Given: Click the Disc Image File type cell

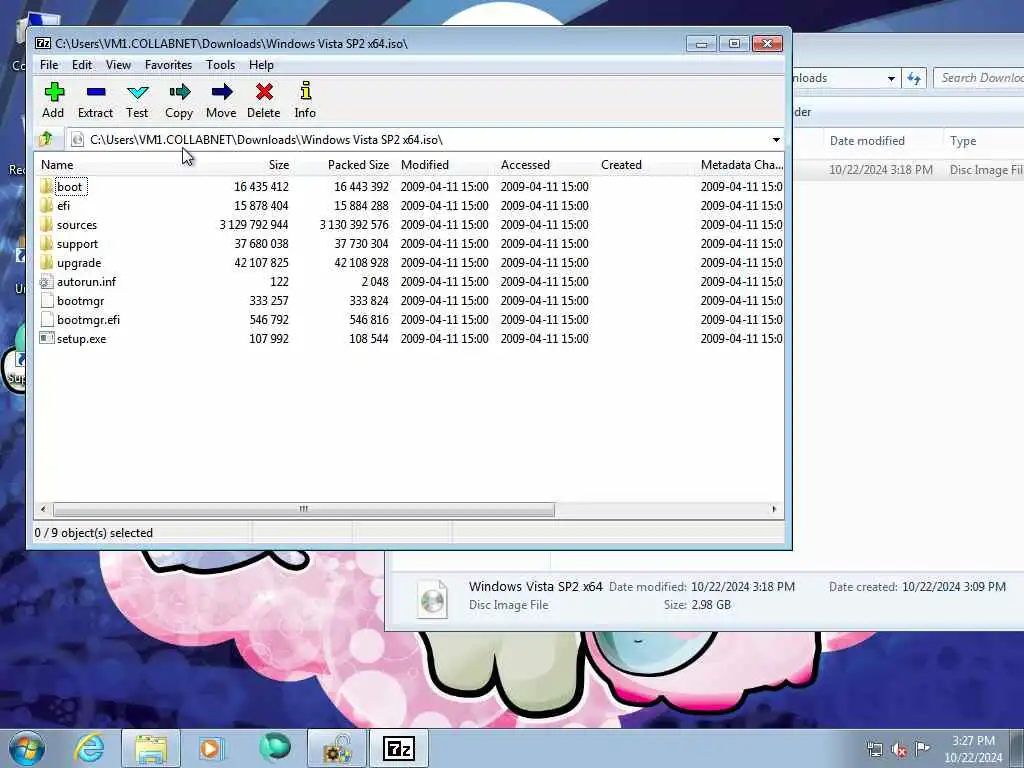Looking at the screenshot, I should pyautogui.click(x=986, y=170).
